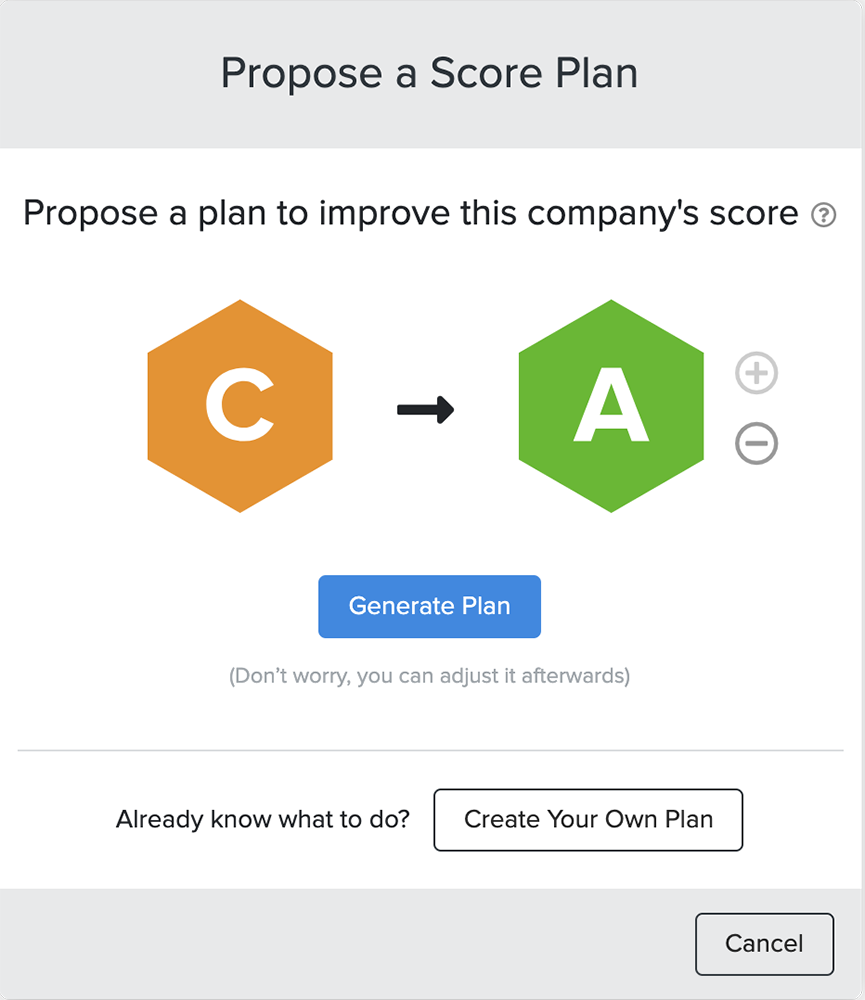Choose Create Your Own Plan
The height and width of the screenshot is (1000, 865).
tap(588, 820)
